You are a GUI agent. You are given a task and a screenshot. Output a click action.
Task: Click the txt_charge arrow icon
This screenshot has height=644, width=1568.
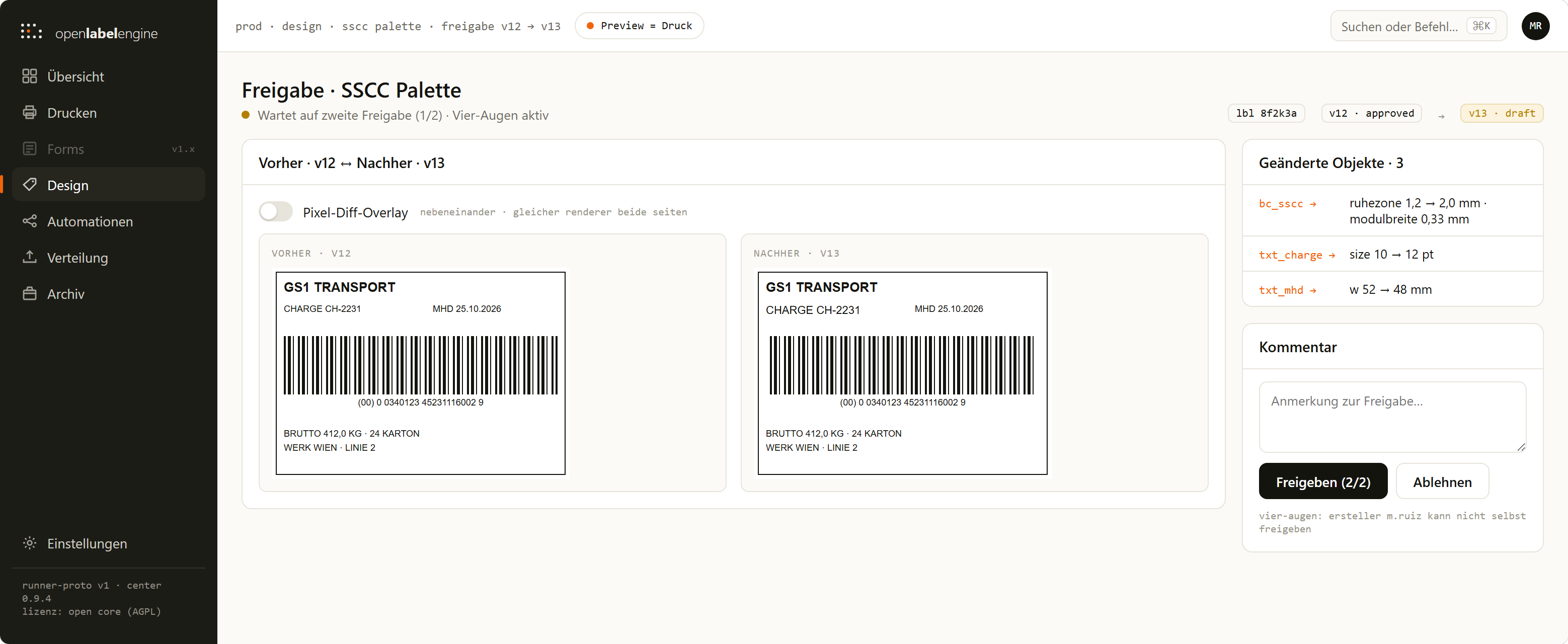tap(1332, 255)
